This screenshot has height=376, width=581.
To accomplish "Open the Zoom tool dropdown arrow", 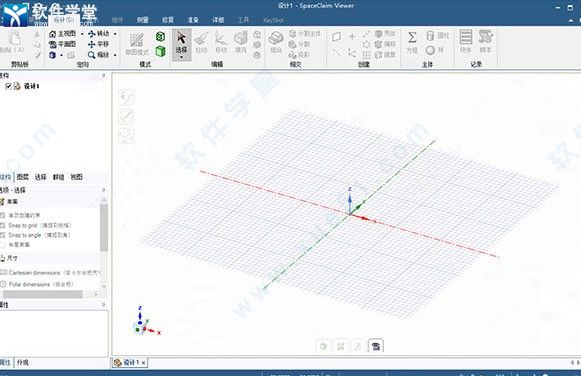I will pos(115,55).
